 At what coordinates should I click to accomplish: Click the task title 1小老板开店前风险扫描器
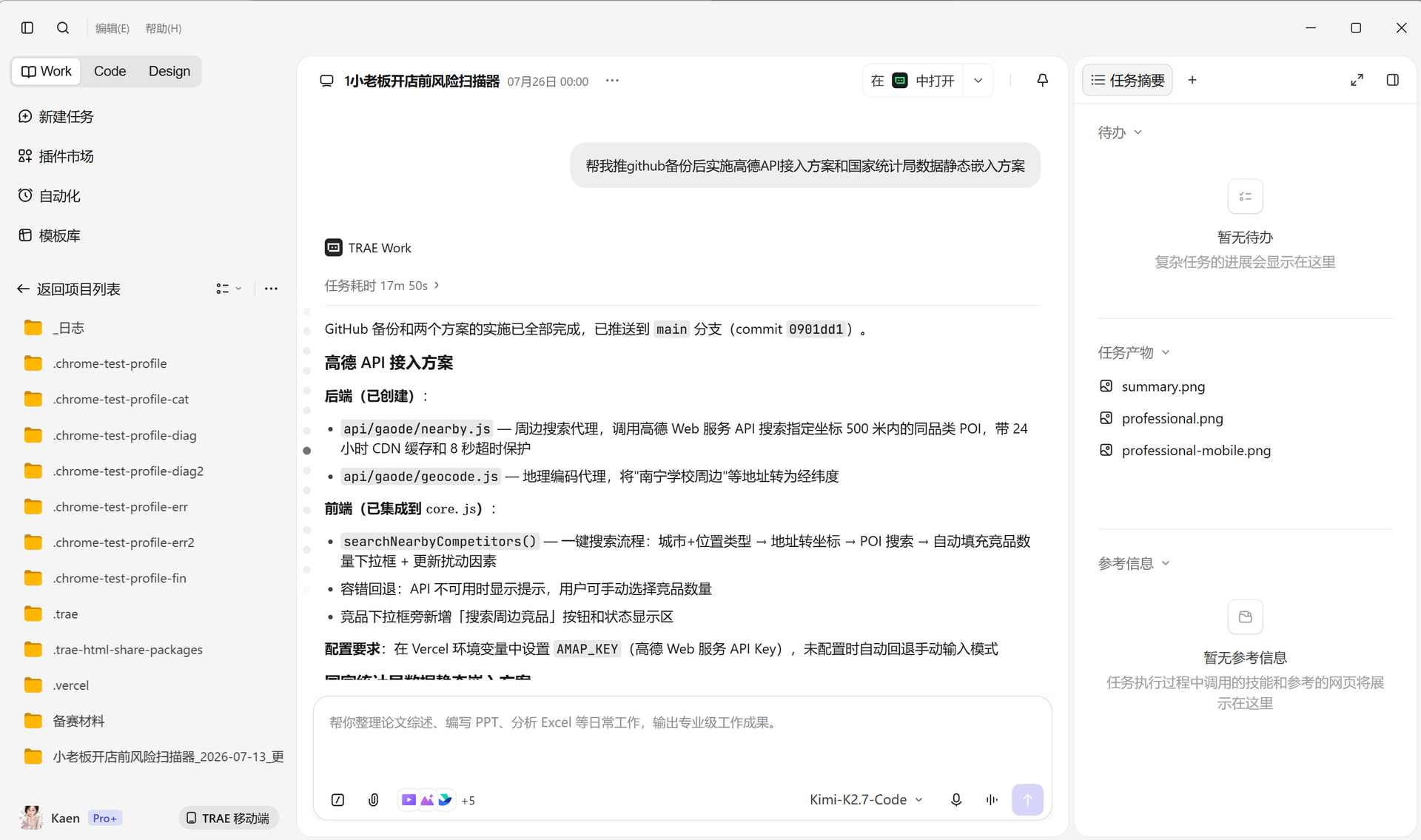(x=422, y=81)
